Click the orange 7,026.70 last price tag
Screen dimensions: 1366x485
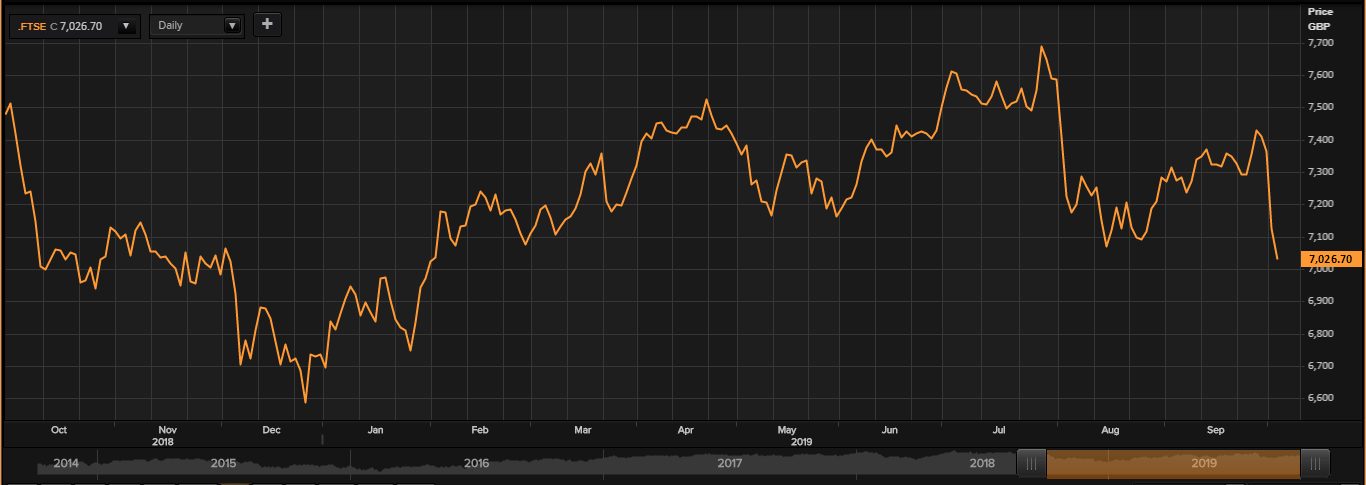click(1330, 259)
